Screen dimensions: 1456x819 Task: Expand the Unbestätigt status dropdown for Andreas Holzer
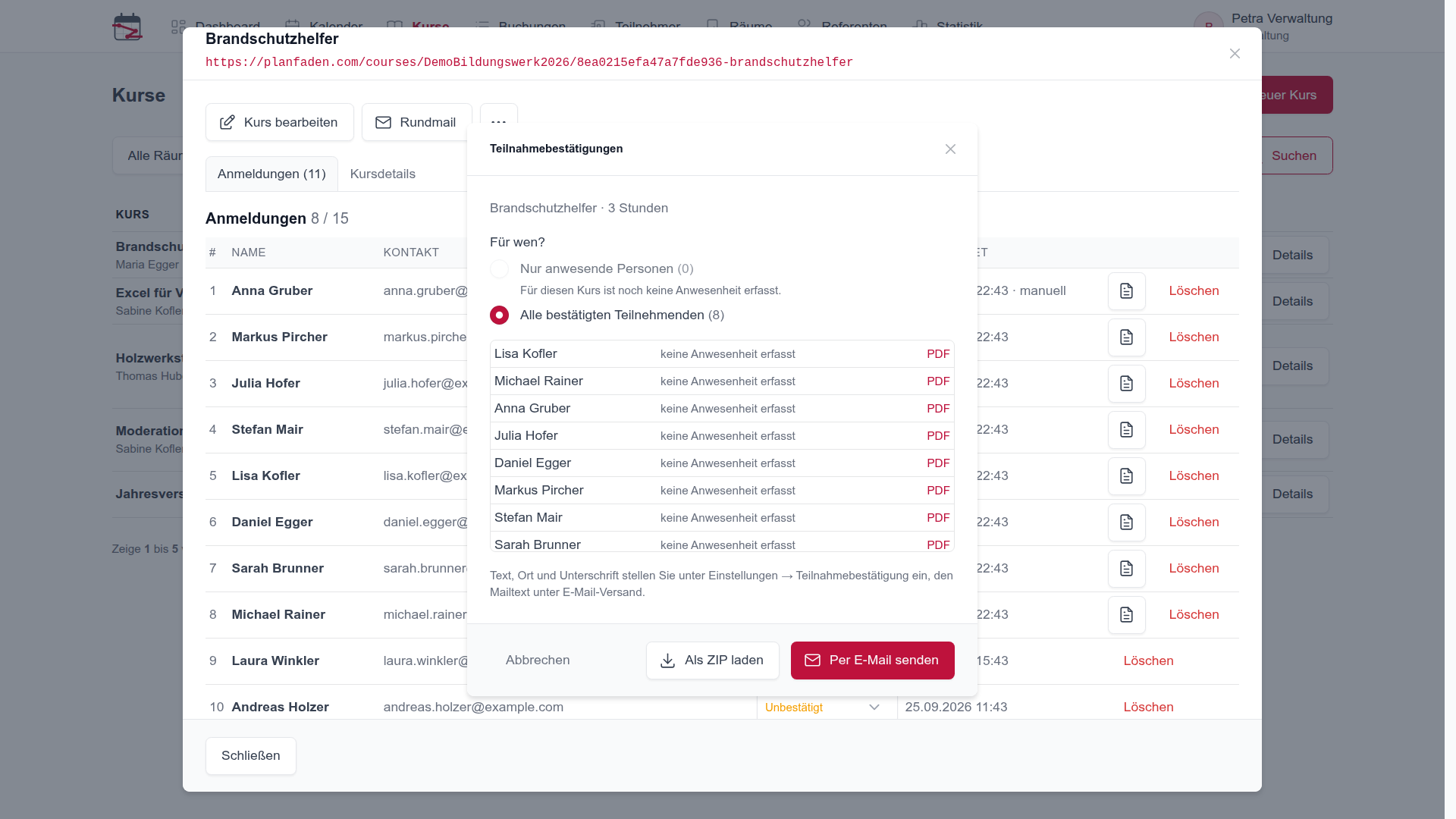click(x=827, y=708)
